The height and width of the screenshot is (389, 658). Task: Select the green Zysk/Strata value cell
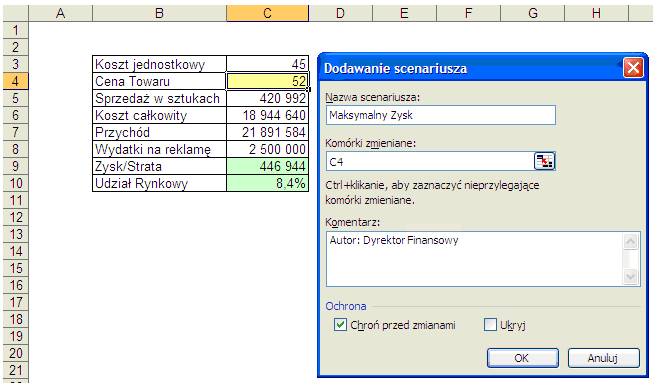coord(267,166)
